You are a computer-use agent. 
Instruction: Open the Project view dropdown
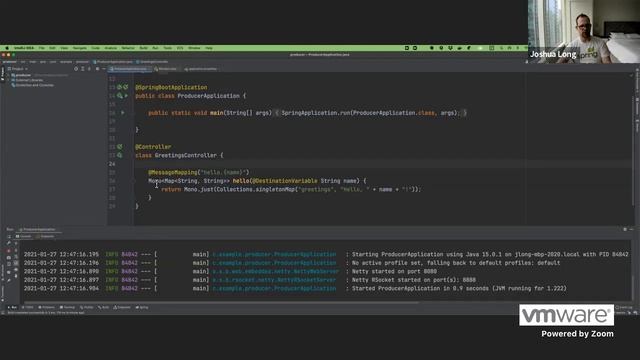click(18, 69)
